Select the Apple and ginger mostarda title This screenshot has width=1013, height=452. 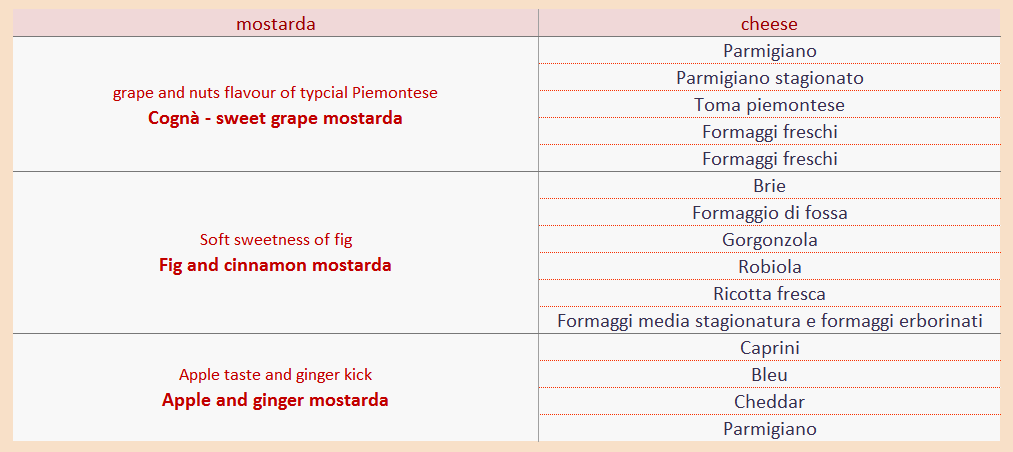pos(275,401)
